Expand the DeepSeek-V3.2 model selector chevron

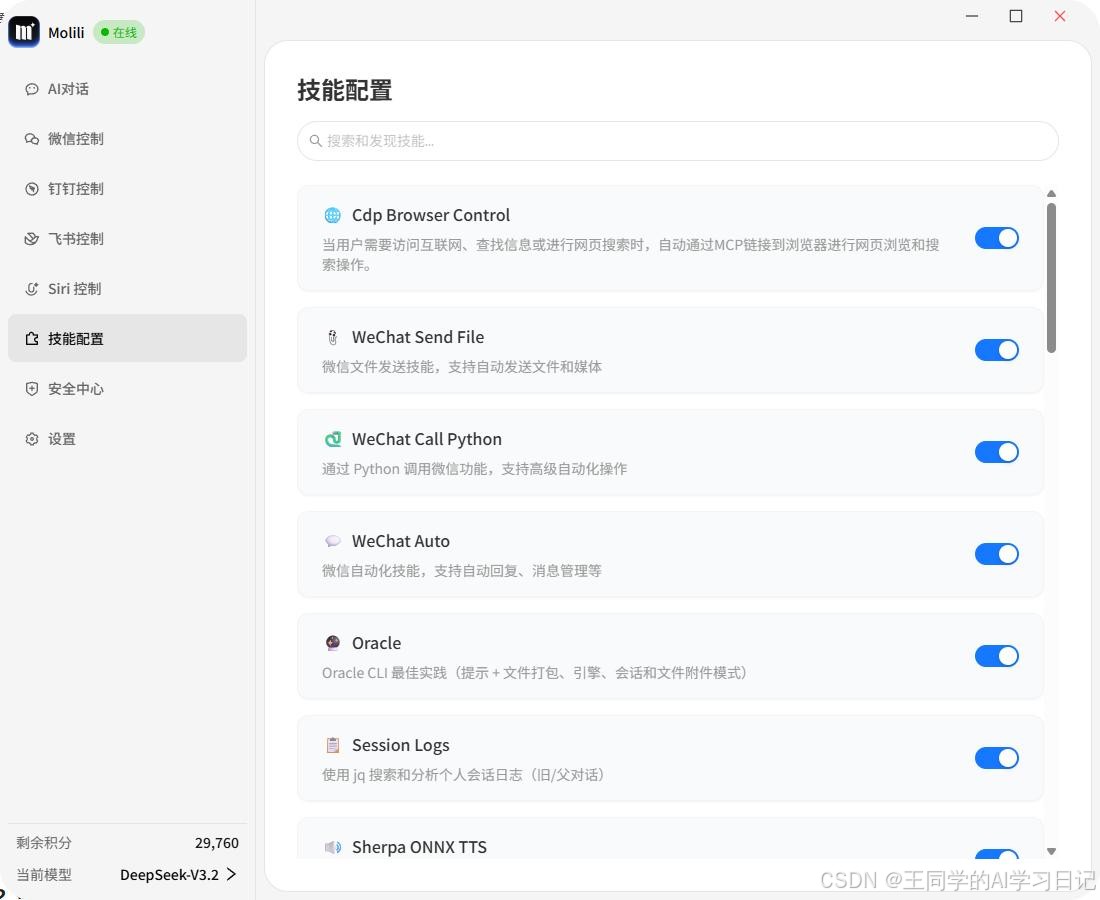tap(232, 874)
